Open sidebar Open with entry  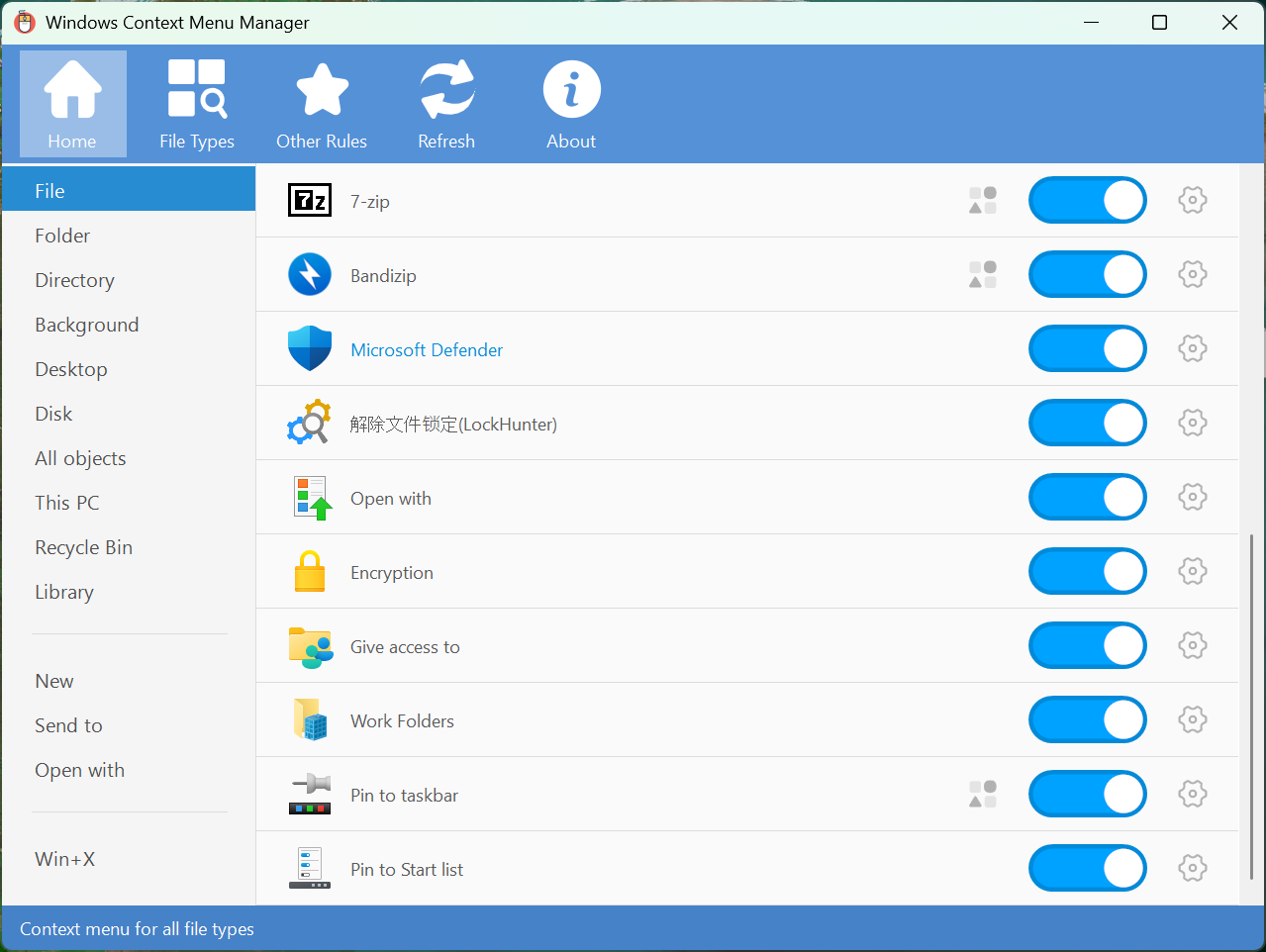129,770
